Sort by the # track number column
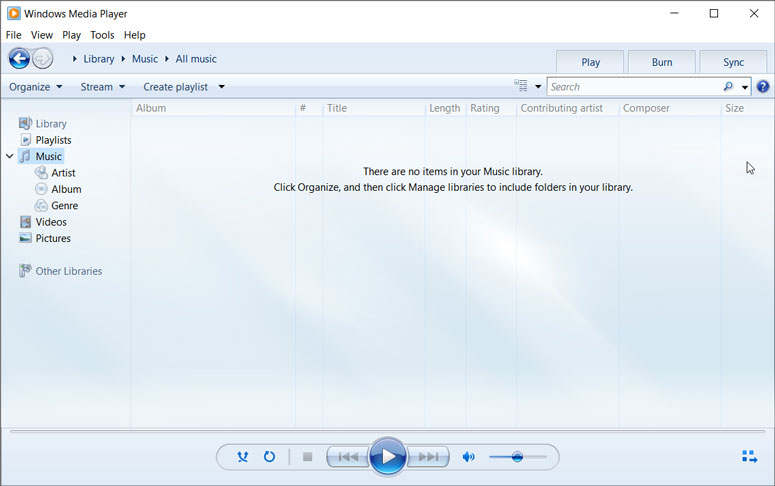The width and height of the screenshot is (775, 486). [309, 108]
